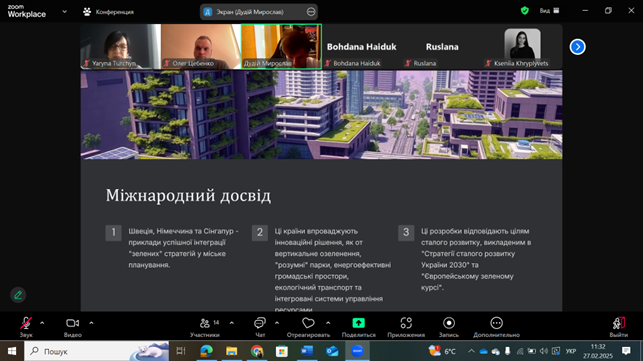Expand video options arrow next to Видео
The image size is (643, 361).
click(91, 323)
